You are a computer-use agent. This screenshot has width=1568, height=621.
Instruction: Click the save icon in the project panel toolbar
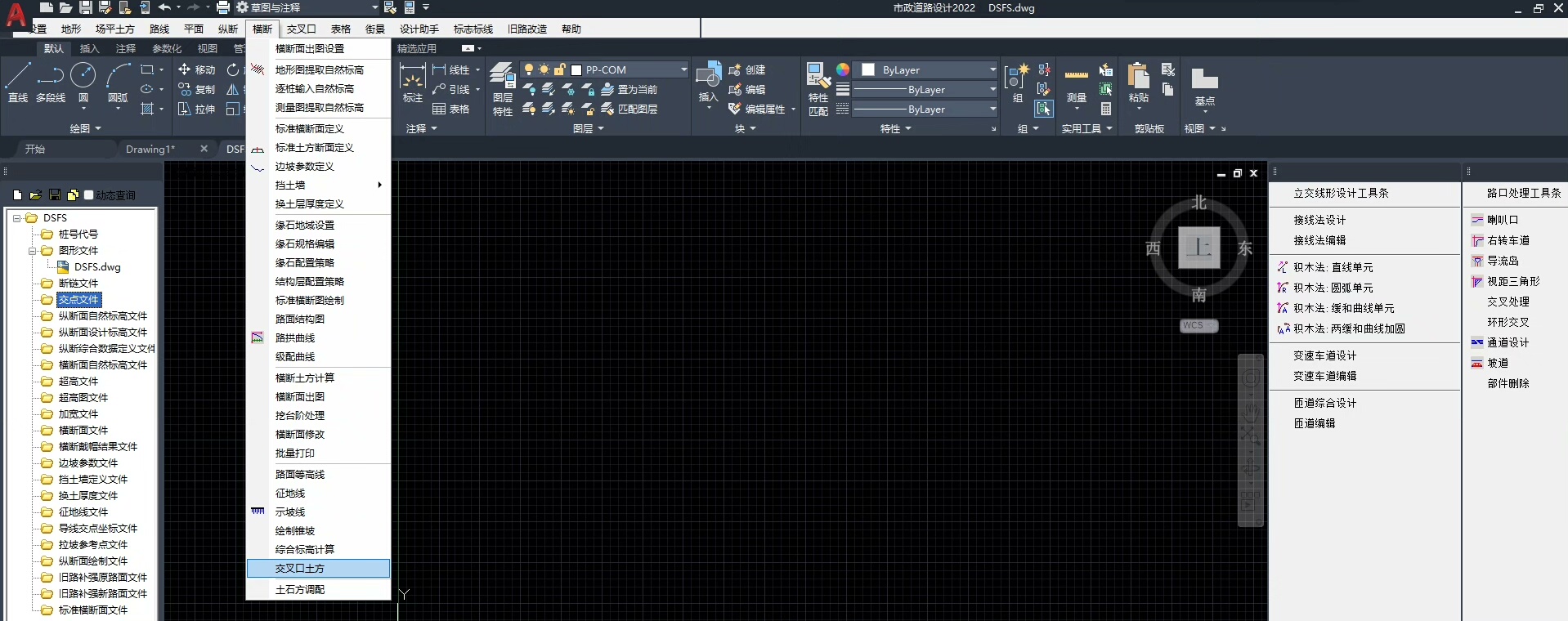click(55, 195)
